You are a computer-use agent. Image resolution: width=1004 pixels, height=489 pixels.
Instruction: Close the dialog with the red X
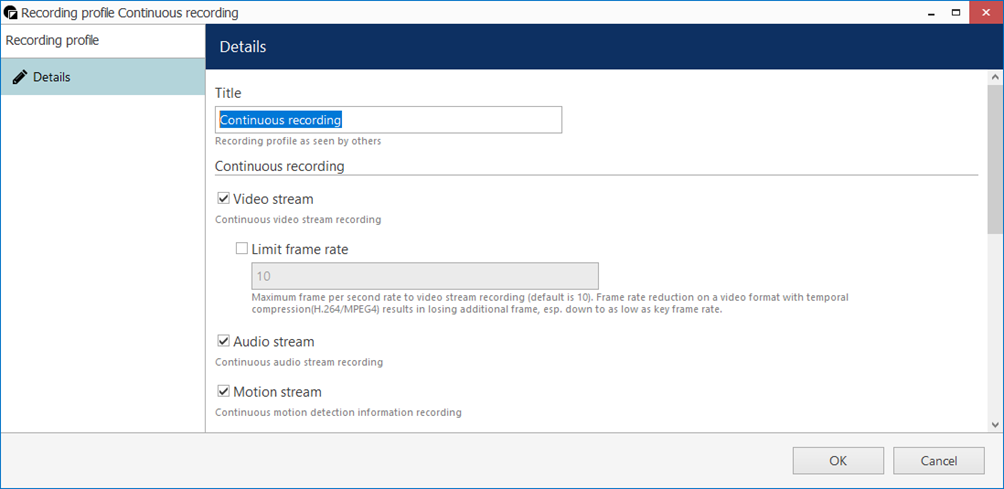(x=985, y=13)
